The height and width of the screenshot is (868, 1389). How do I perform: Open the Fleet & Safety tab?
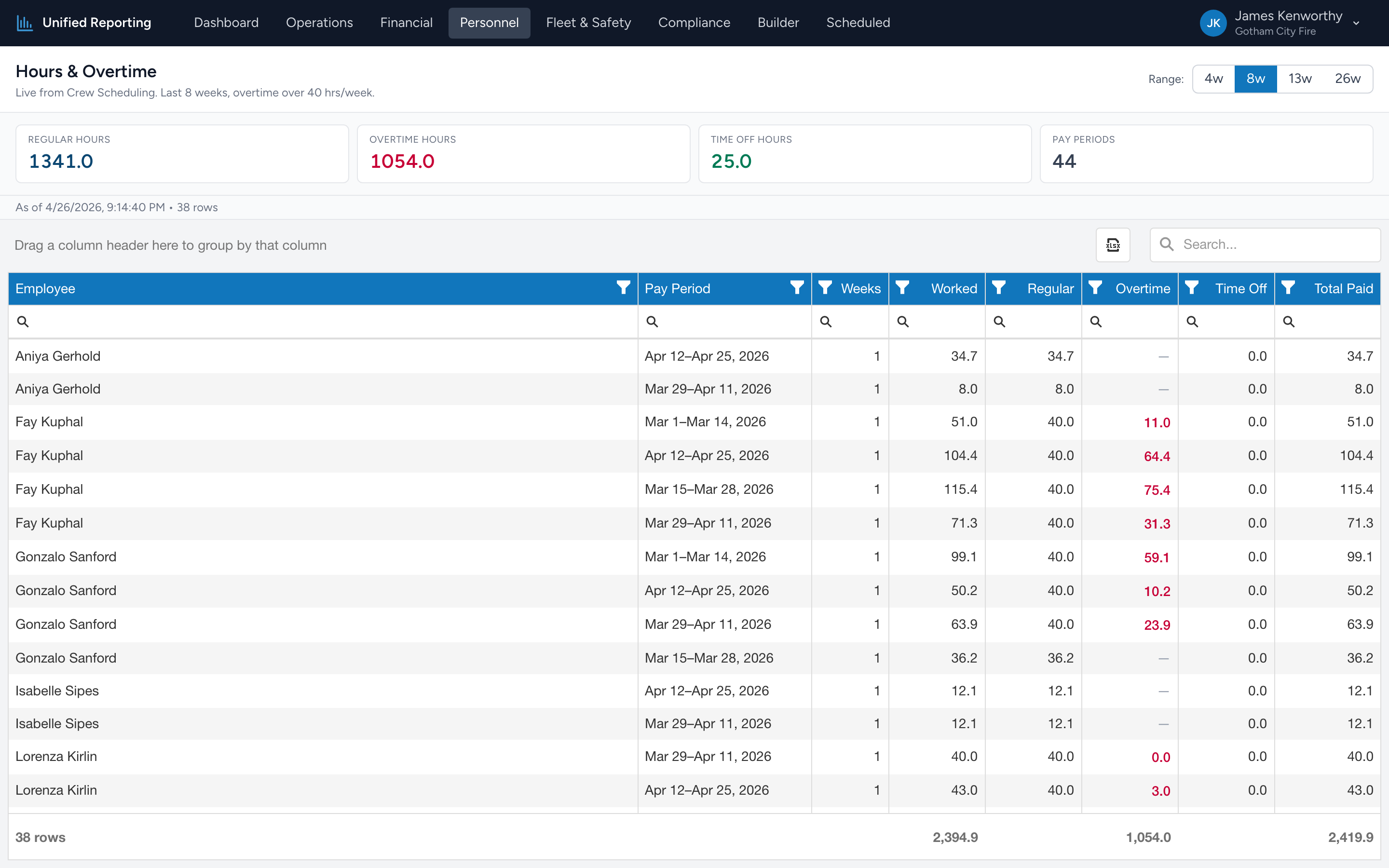pos(588,23)
